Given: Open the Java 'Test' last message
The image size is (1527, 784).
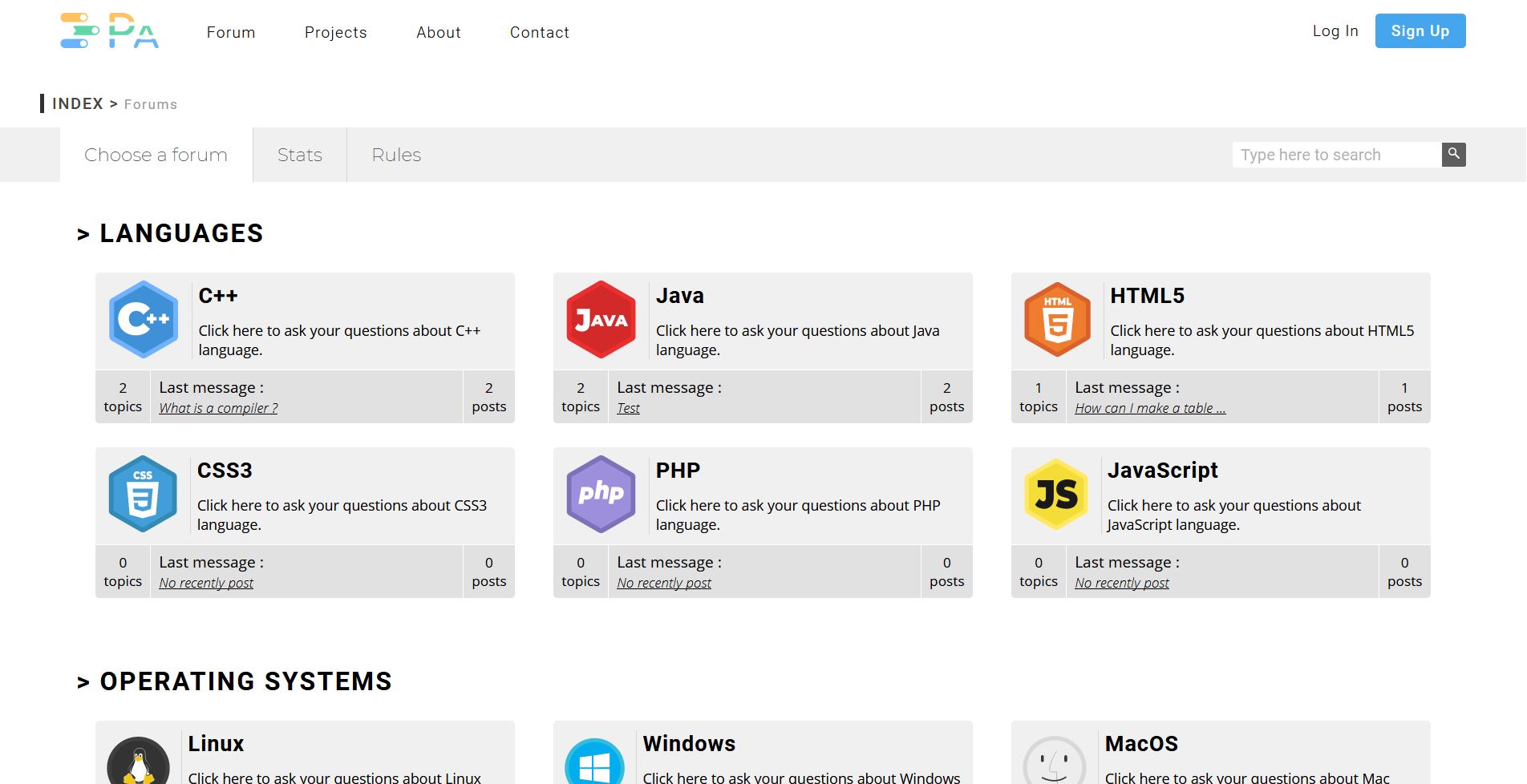Looking at the screenshot, I should [628, 408].
